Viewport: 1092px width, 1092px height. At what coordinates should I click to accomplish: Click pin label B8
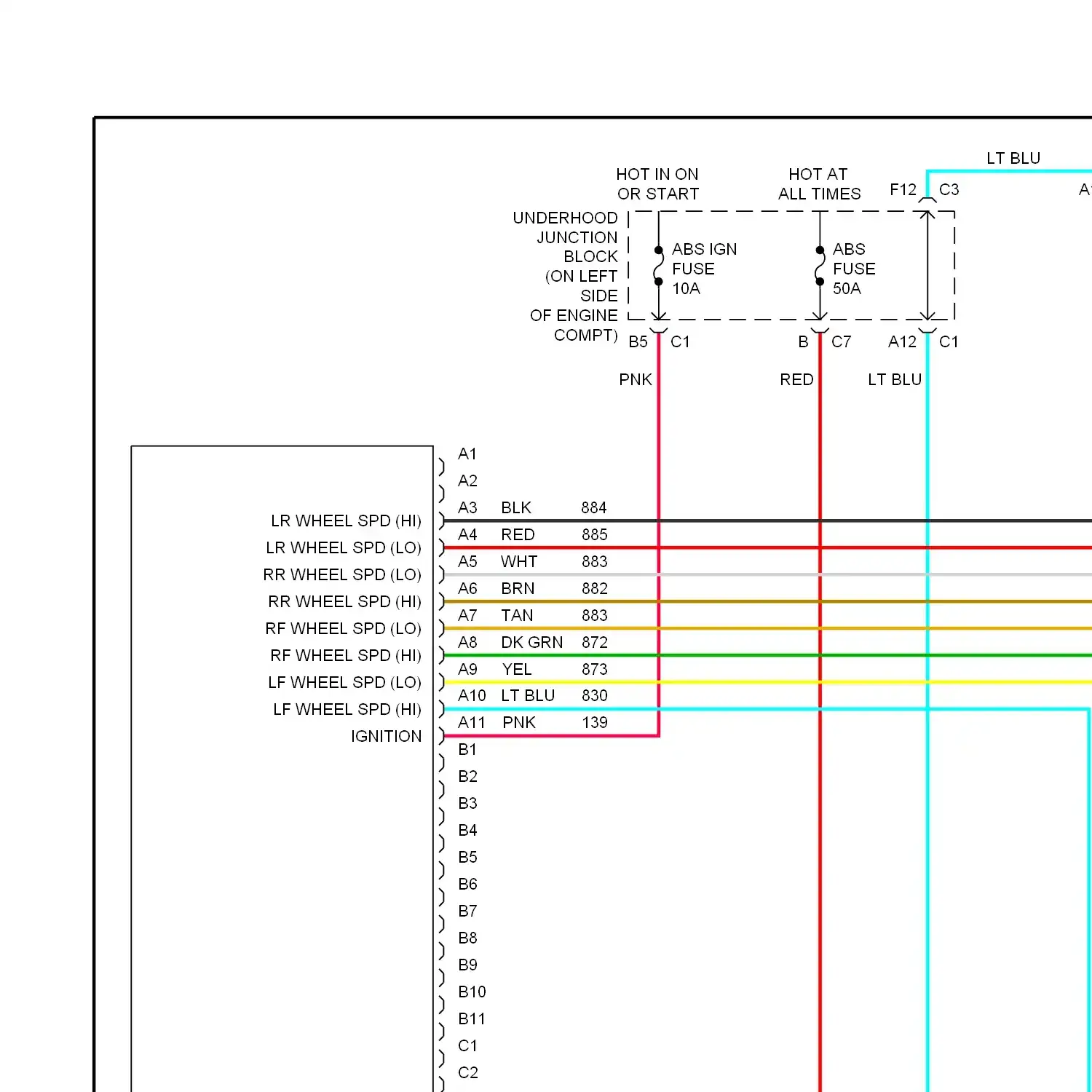click(x=467, y=938)
